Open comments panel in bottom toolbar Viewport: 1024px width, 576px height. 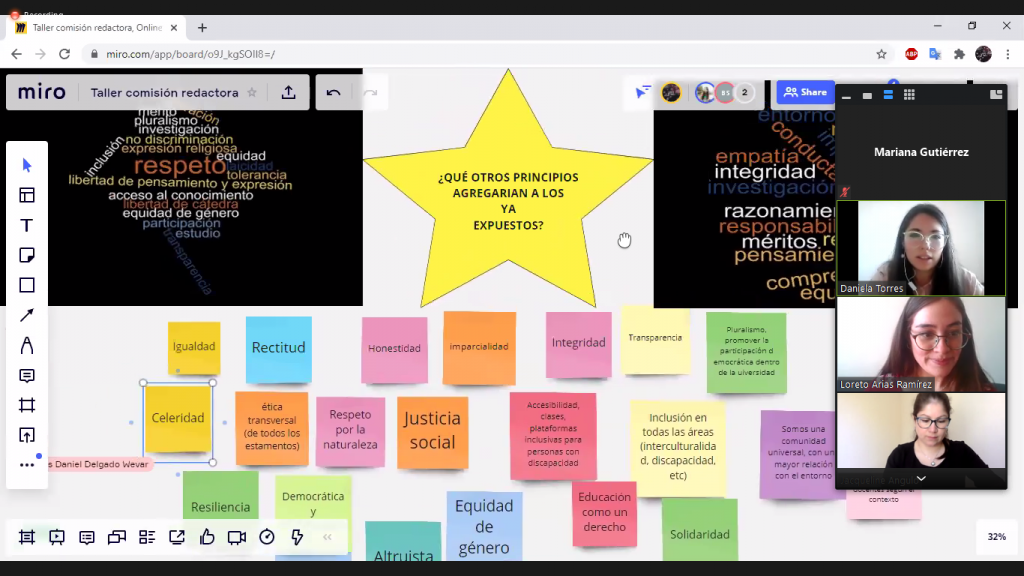pos(87,537)
